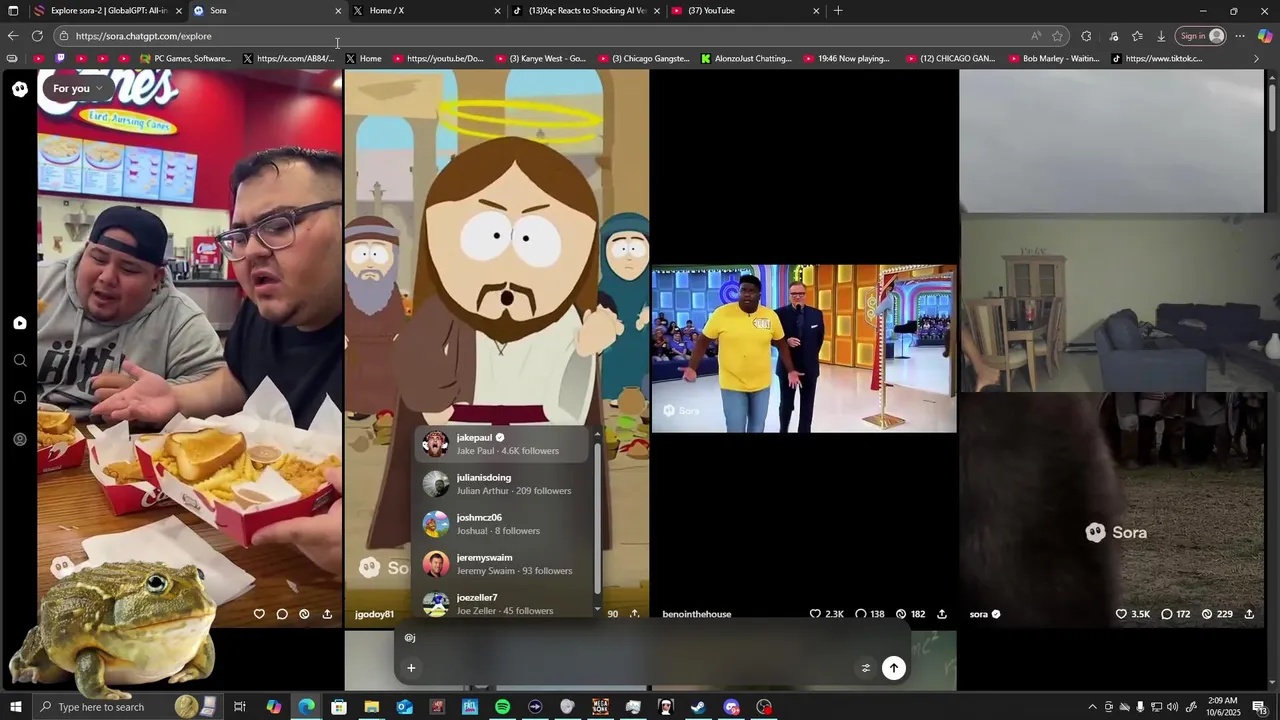The image size is (1280, 720).
Task: Expand the For you feed dropdown
Action: tap(78, 88)
